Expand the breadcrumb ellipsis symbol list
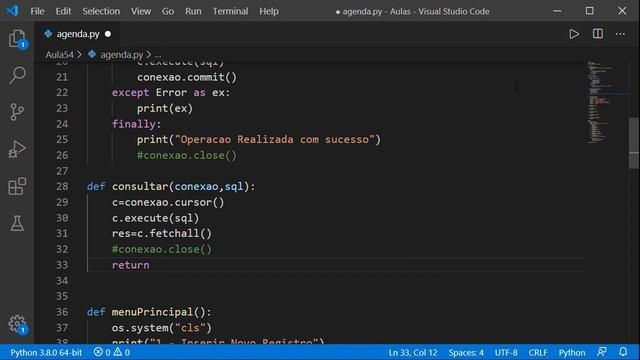This screenshot has width=640, height=360. pyautogui.click(x=158, y=54)
